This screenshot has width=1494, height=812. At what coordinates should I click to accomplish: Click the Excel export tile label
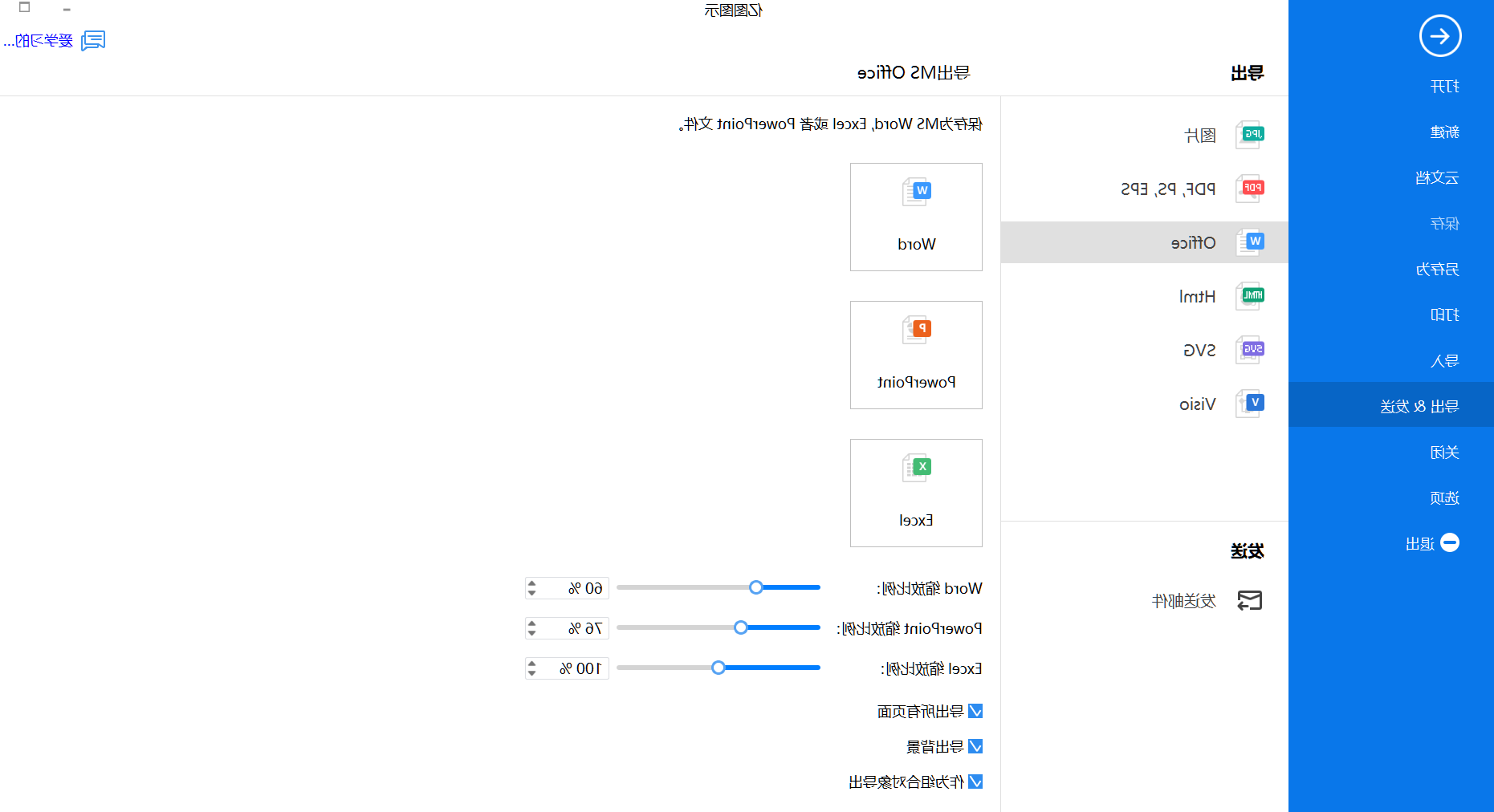point(916,520)
